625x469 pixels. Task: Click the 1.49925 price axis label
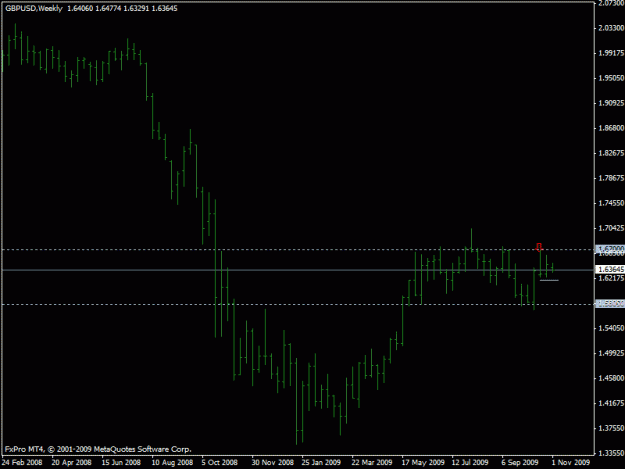(611, 353)
